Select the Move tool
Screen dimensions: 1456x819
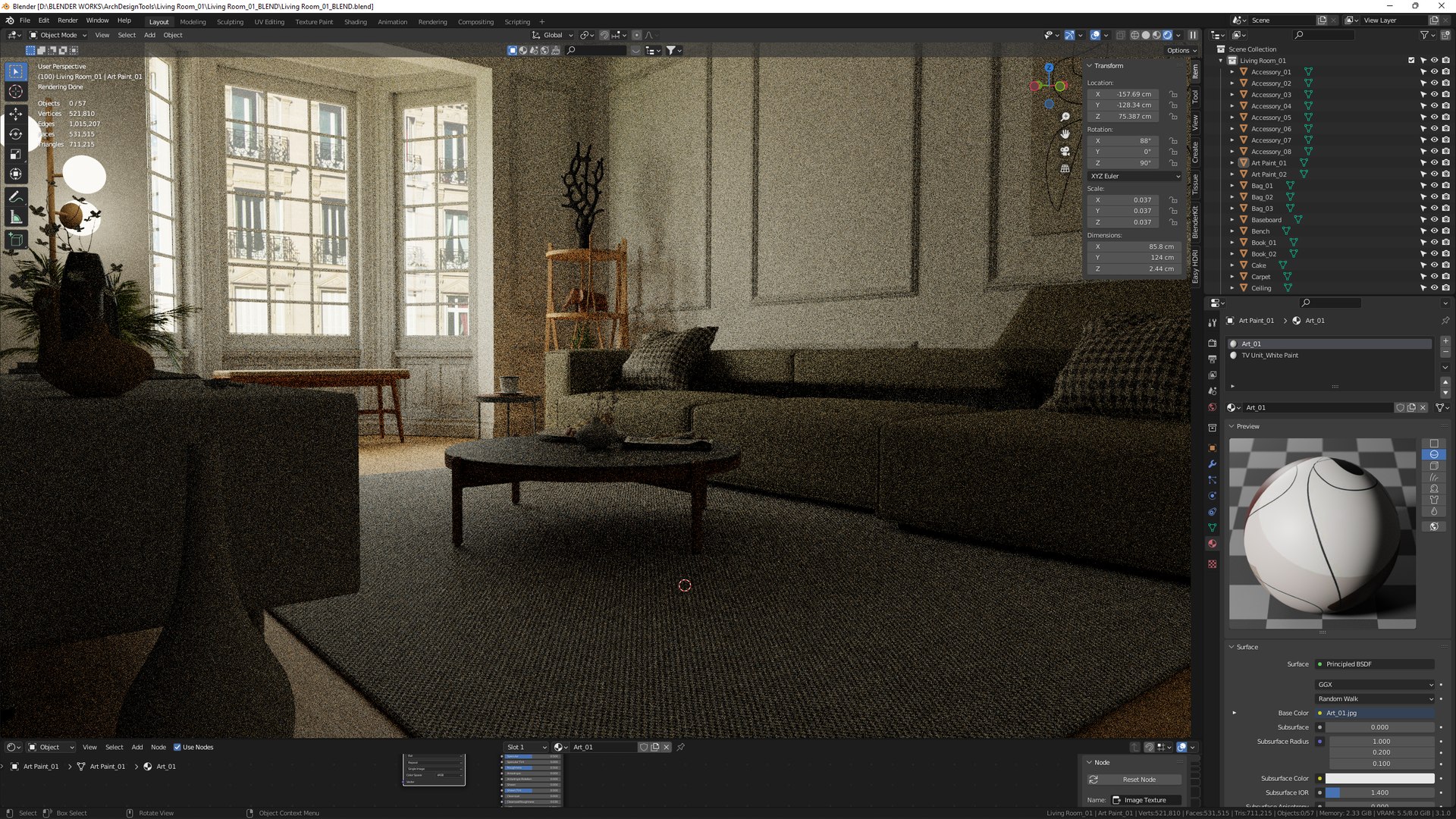click(x=16, y=114)
